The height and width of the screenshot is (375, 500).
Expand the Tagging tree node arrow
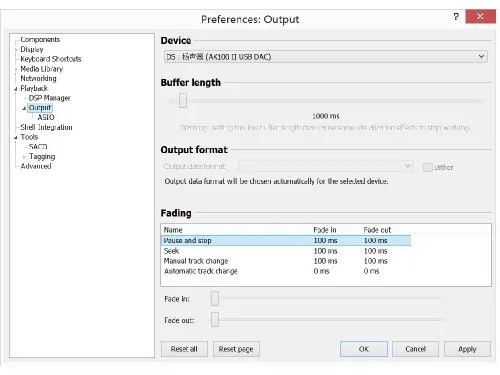(24, 157)
